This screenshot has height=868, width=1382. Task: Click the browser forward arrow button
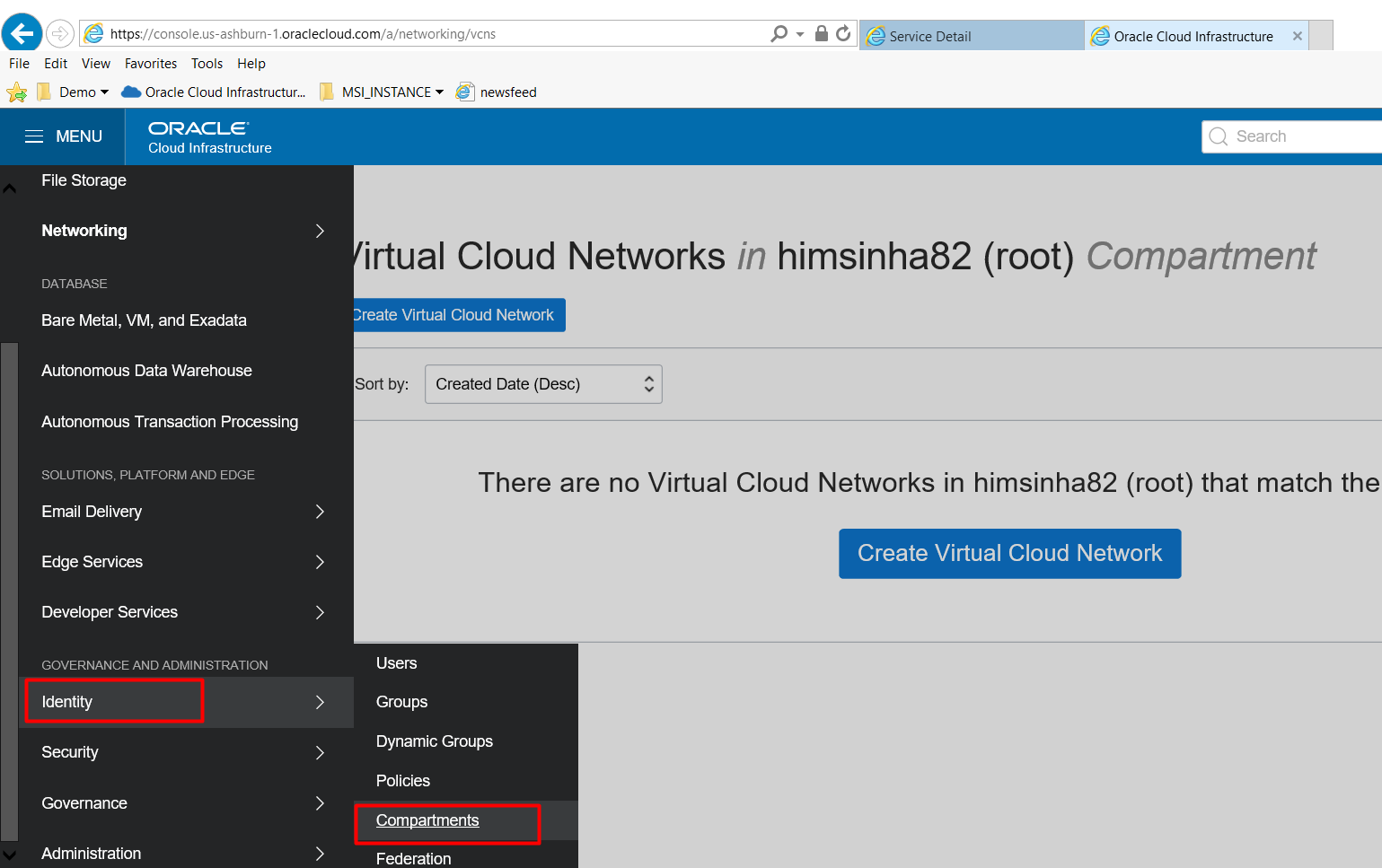59,34
